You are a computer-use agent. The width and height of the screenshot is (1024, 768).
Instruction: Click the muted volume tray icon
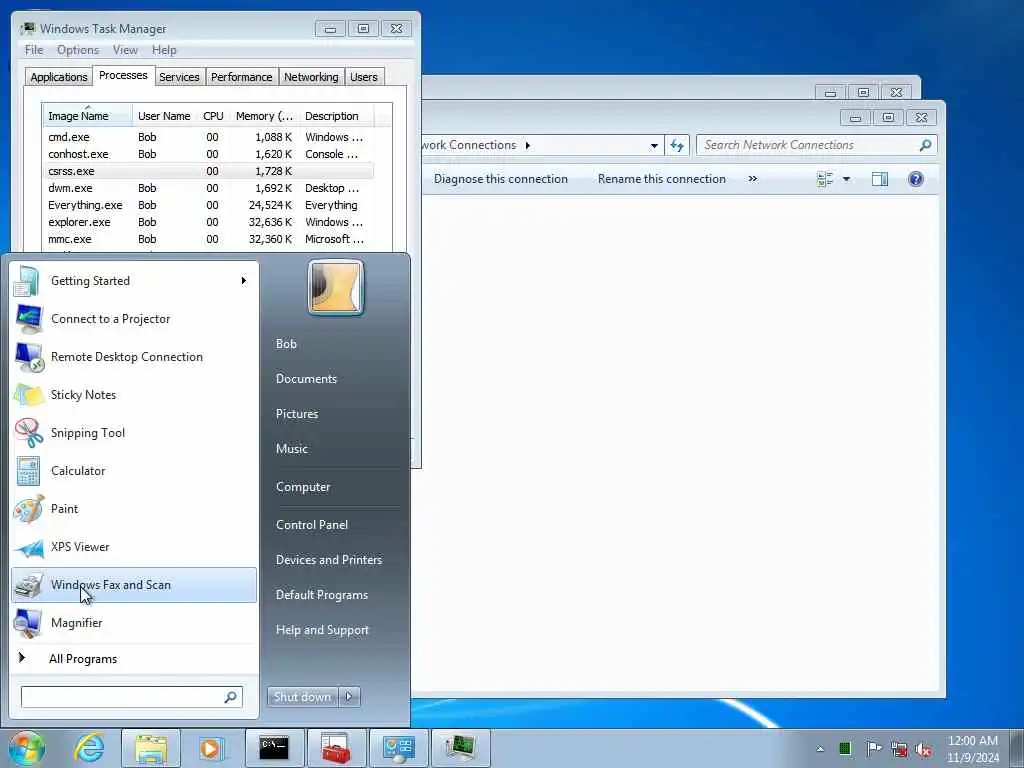click(923, 749)
